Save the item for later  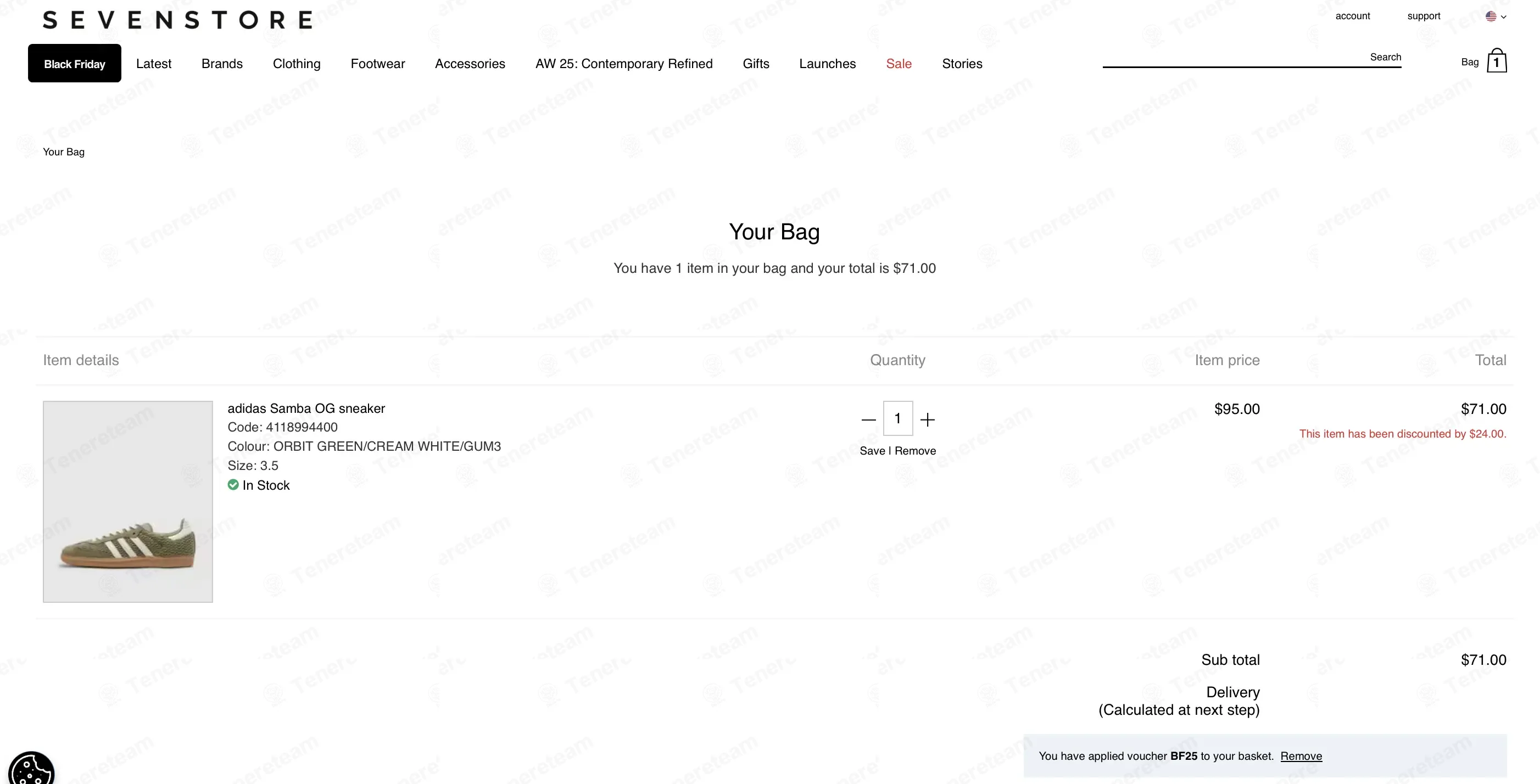[x=872, y=451]
